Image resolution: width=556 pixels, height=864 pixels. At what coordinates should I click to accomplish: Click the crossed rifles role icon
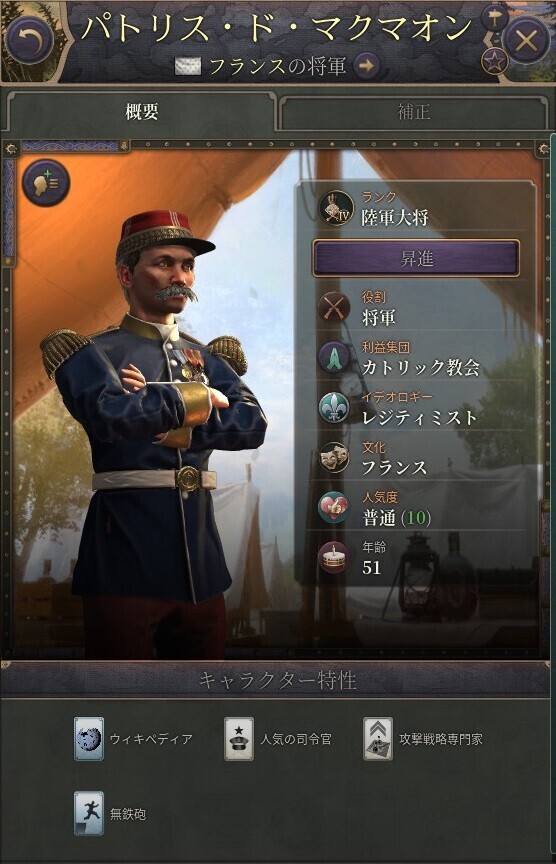tap(334, 307)
